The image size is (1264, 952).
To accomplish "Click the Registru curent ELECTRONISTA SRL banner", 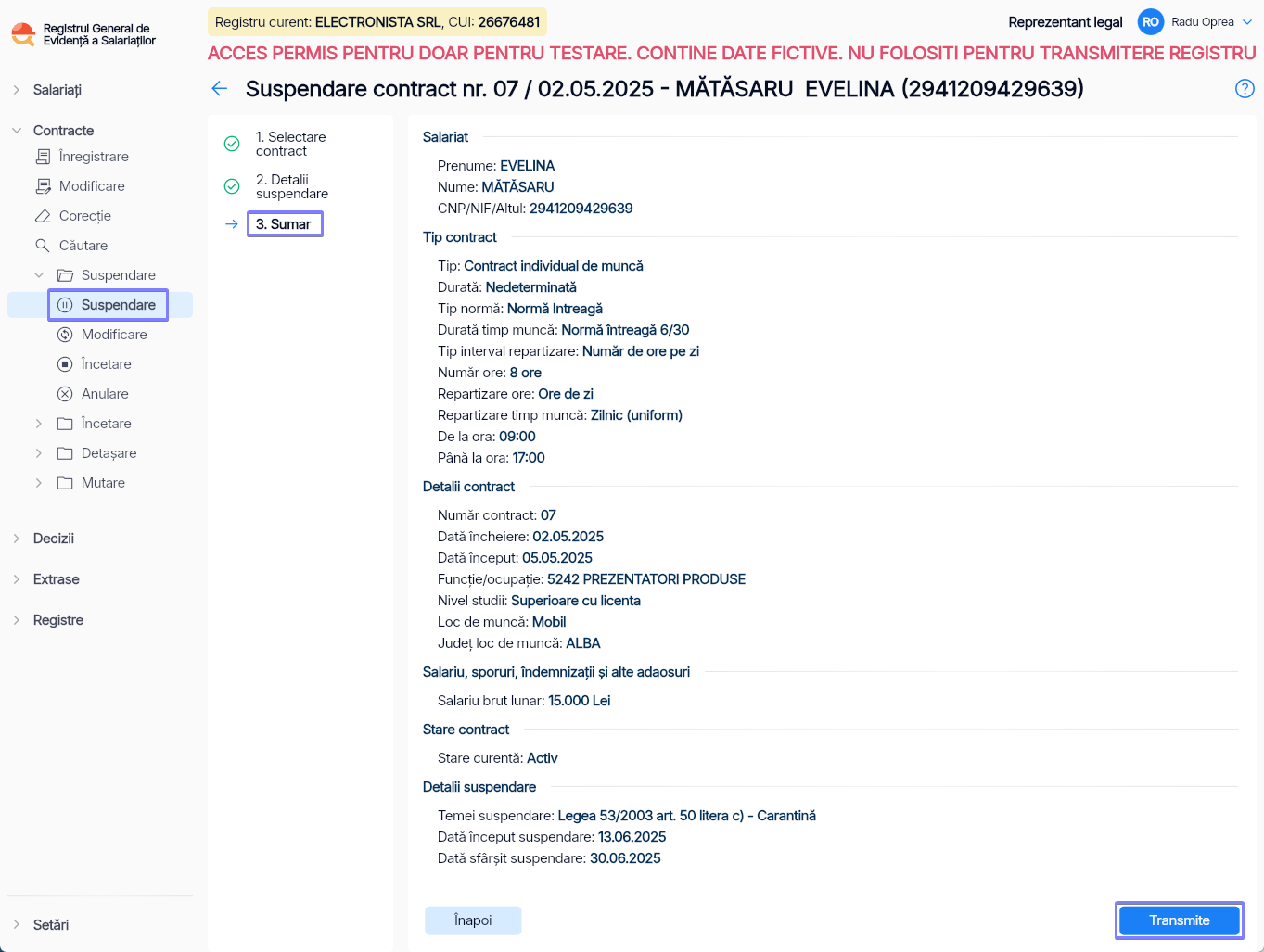I will tap(377, 22).
